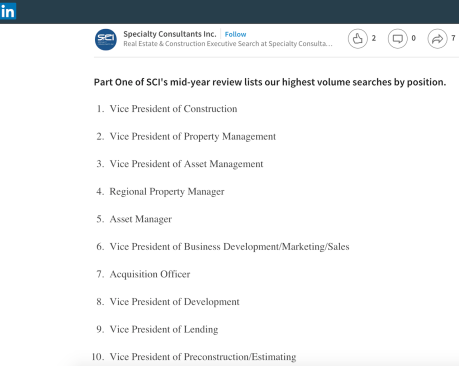Like the post with the thumbs-up icon
459x366 pixels.
click(x=358, y=39)
